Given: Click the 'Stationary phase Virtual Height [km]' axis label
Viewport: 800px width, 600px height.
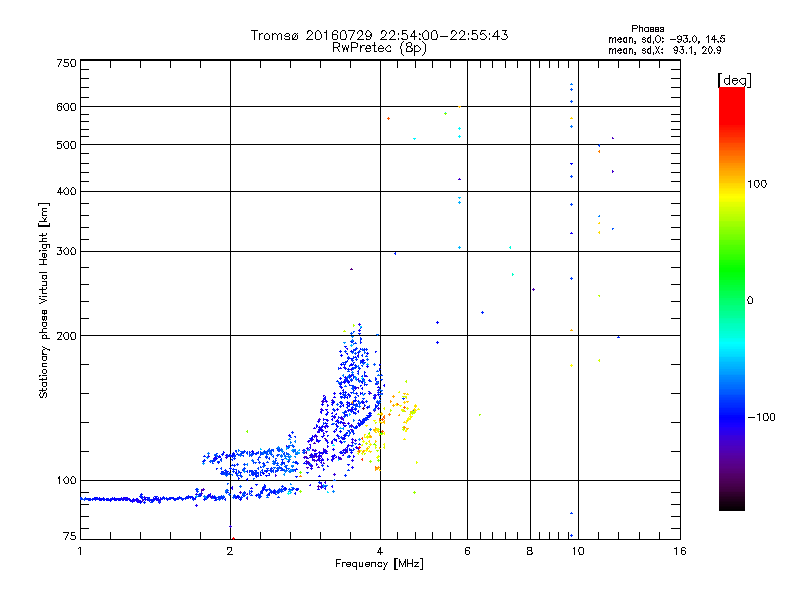Looking at the screenshot, I should (43, 300).
